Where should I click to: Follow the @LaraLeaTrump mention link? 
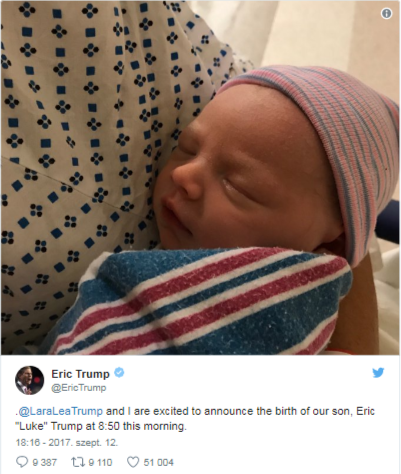coord(61,411)
